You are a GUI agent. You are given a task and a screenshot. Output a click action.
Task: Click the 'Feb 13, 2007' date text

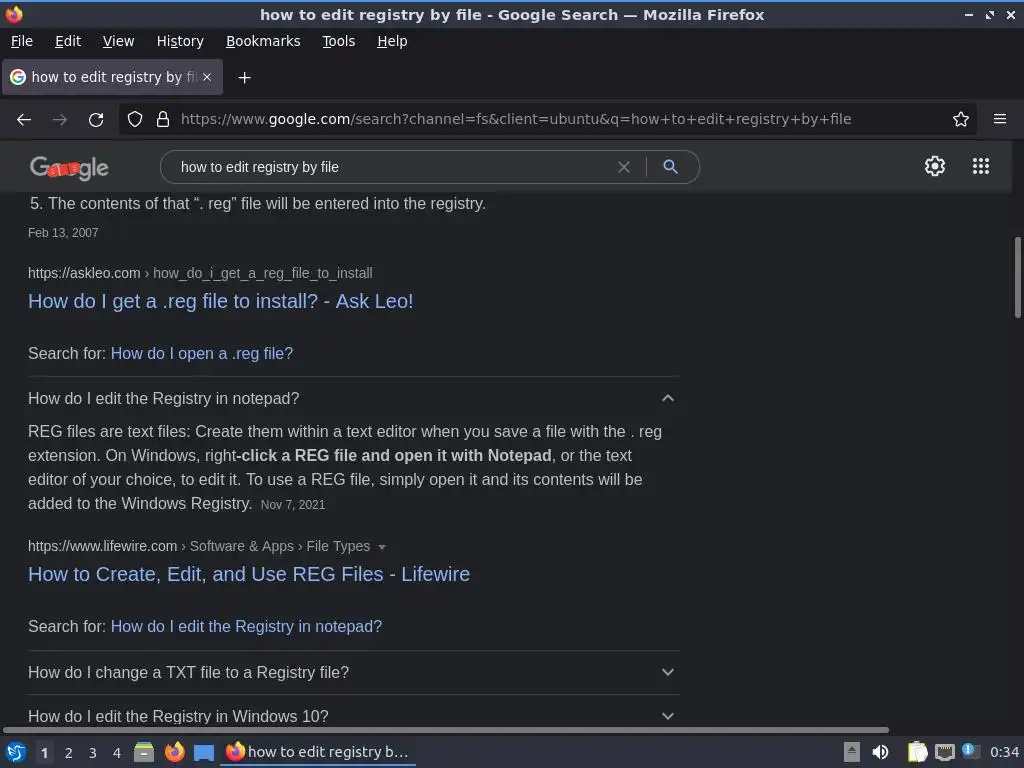pos(63,232)
